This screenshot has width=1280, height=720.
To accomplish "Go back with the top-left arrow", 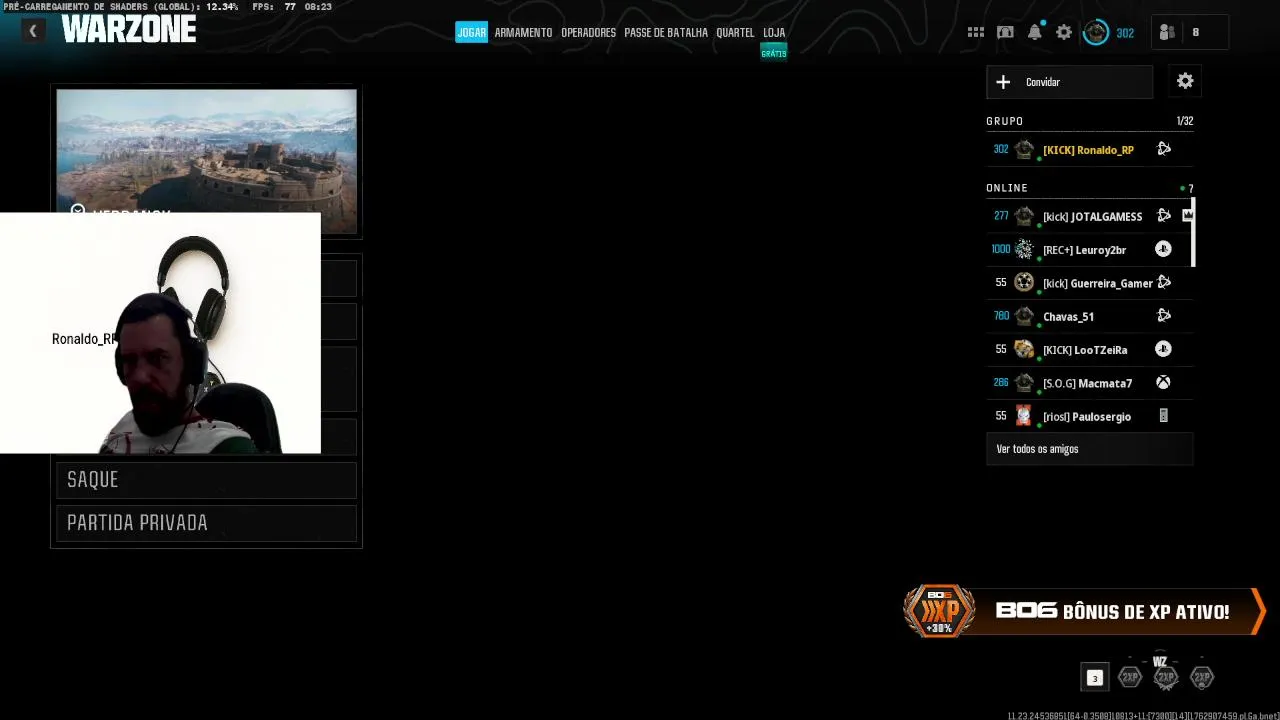I will 33,31.
